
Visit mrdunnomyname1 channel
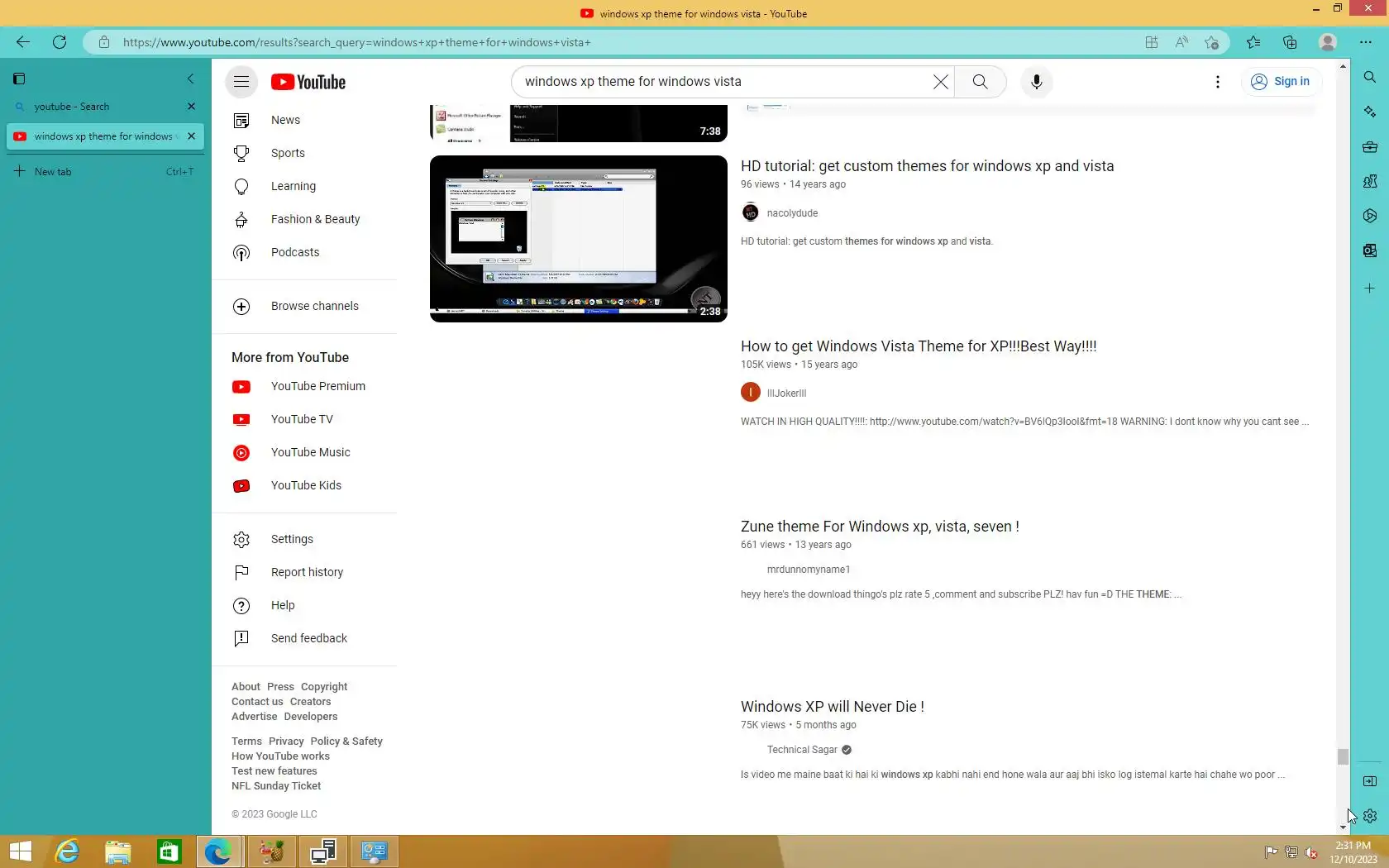point(809,570)
